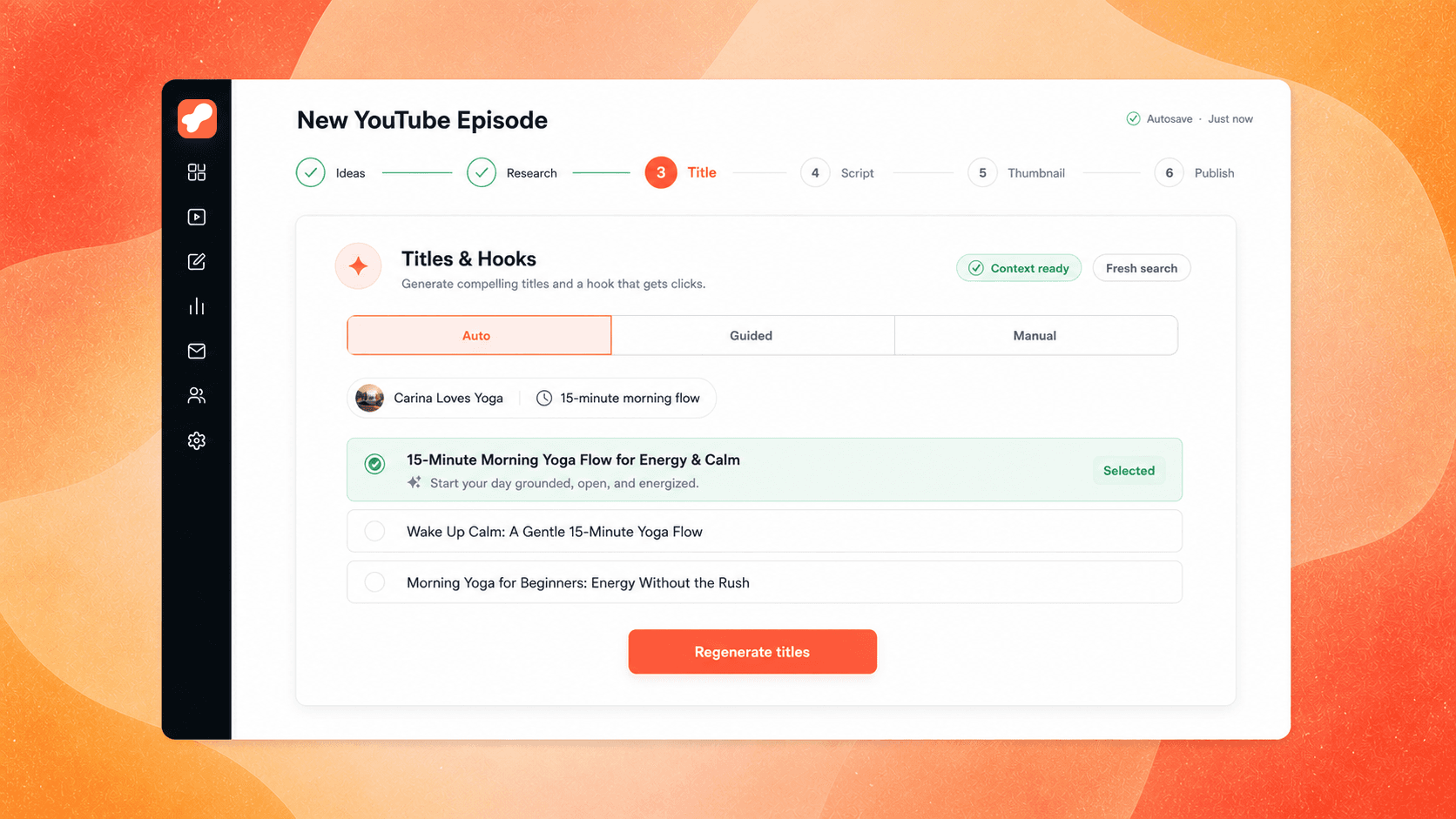Click Morning Yoga for Beginners title text
Image resolution: width=1456 pixels, height=819 pixels.
tap(578, 583)
